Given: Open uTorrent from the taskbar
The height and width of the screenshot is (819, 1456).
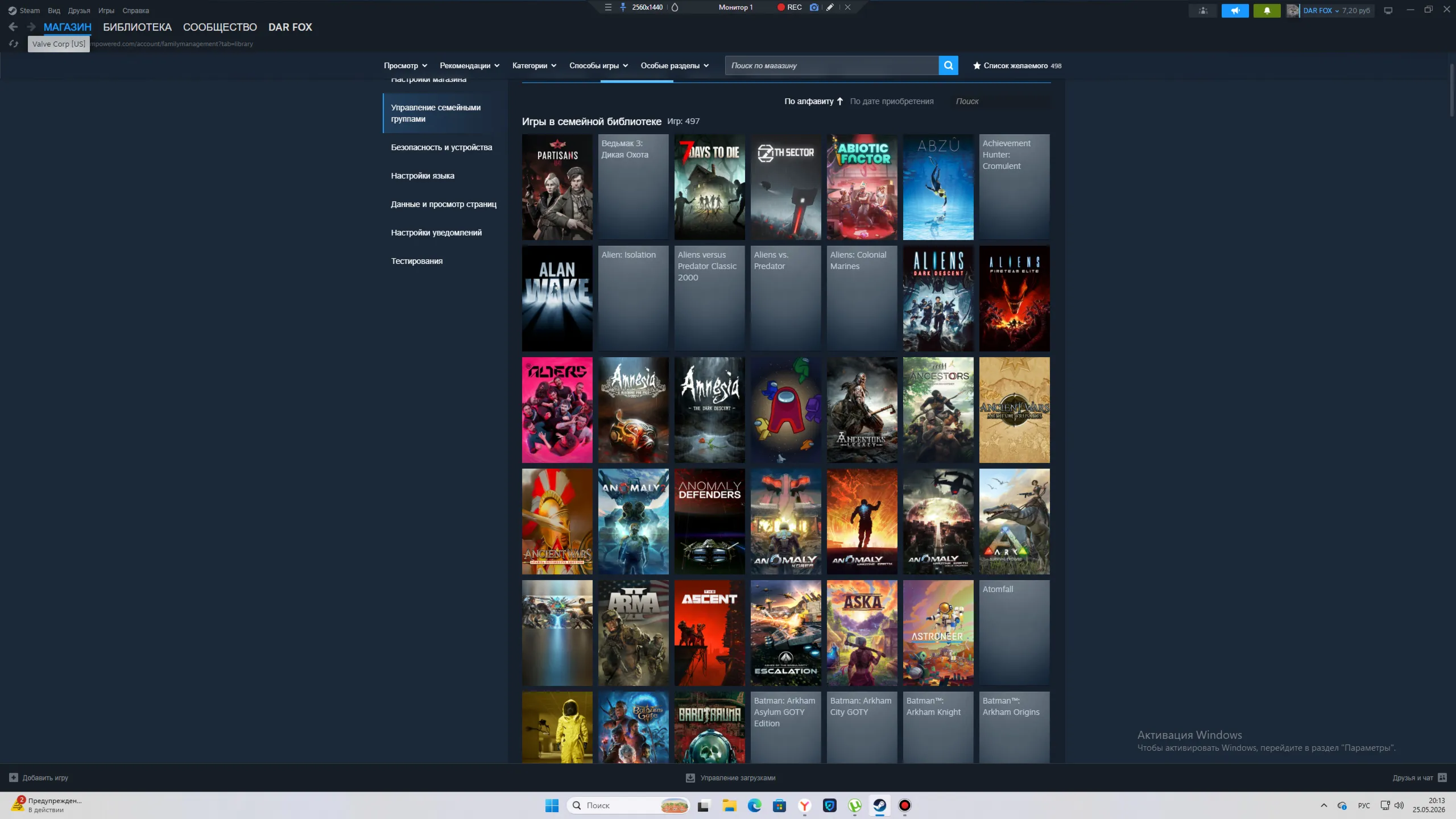Looking at the screenshot, I should pos(855,805).
